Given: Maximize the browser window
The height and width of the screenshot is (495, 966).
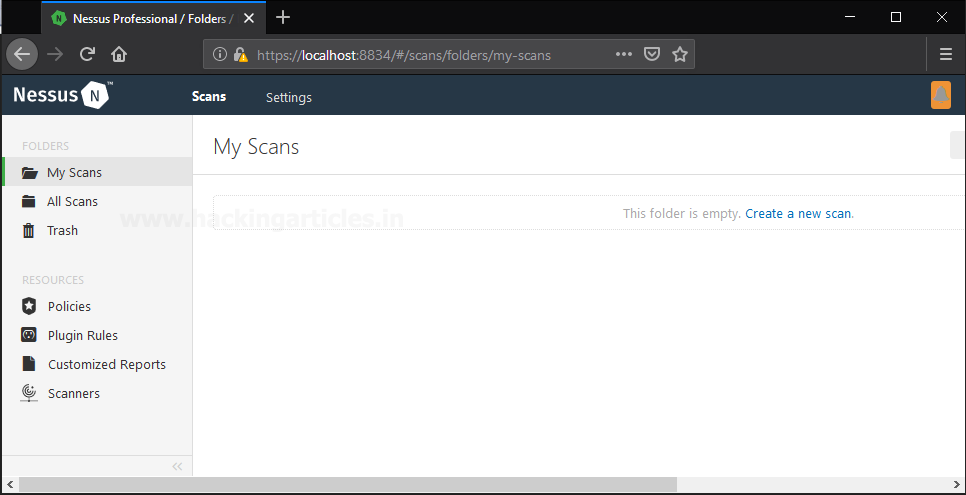Looking at the screenshot, I should click(896, 17).
